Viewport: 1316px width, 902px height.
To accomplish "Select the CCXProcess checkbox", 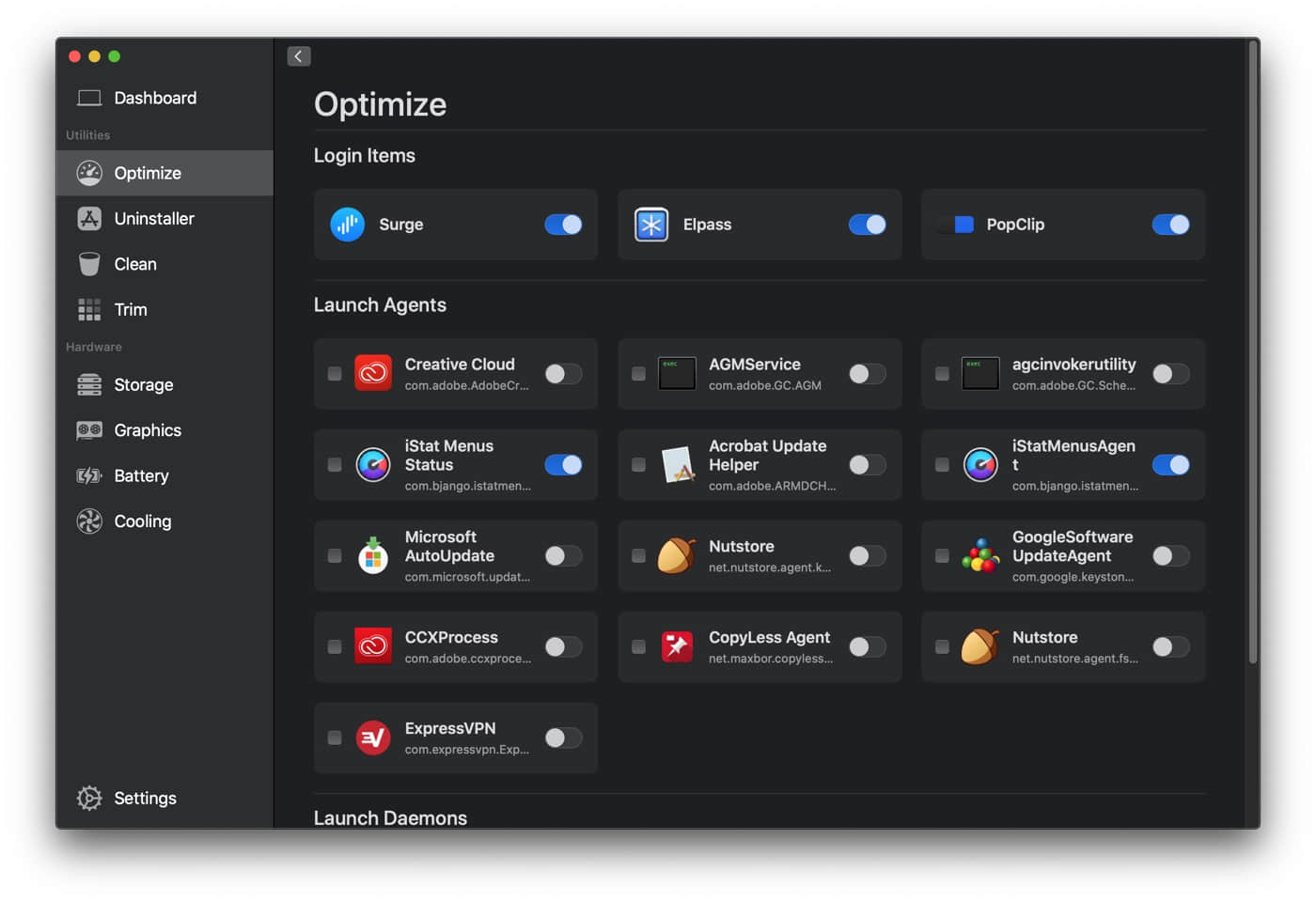I will click(335, 646).
